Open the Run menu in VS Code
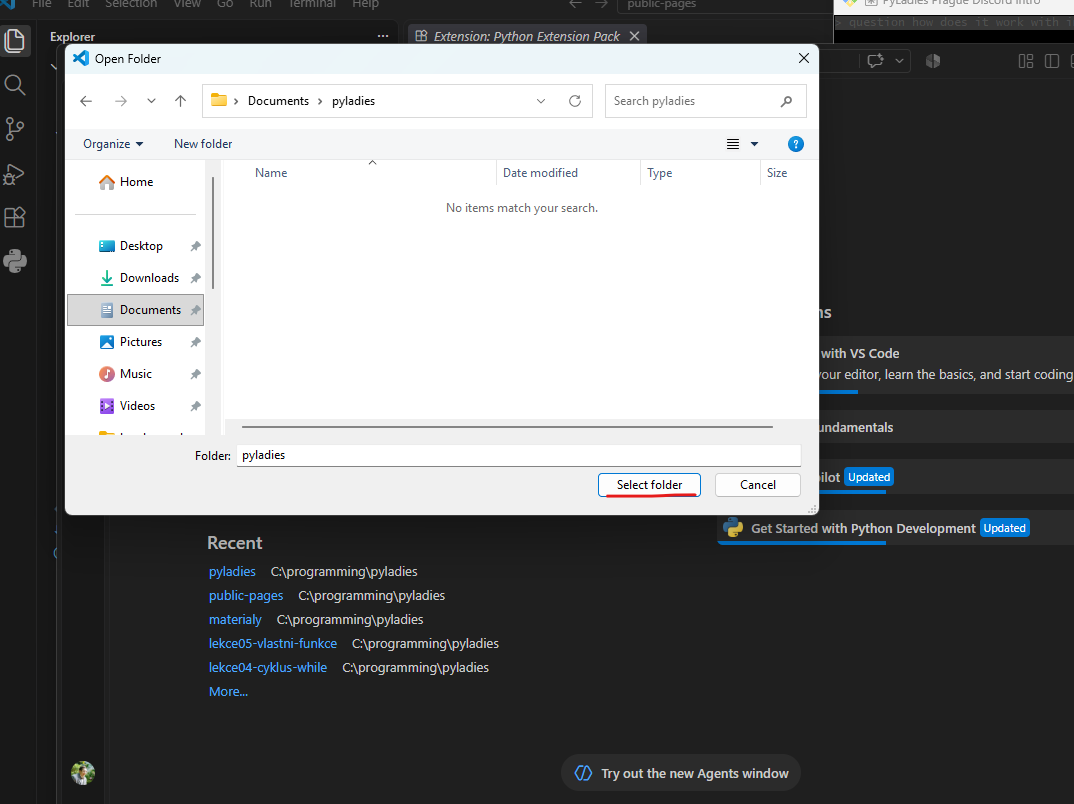Image resolution: width=1074 pixels, height=804 pixels. (260, 4)
